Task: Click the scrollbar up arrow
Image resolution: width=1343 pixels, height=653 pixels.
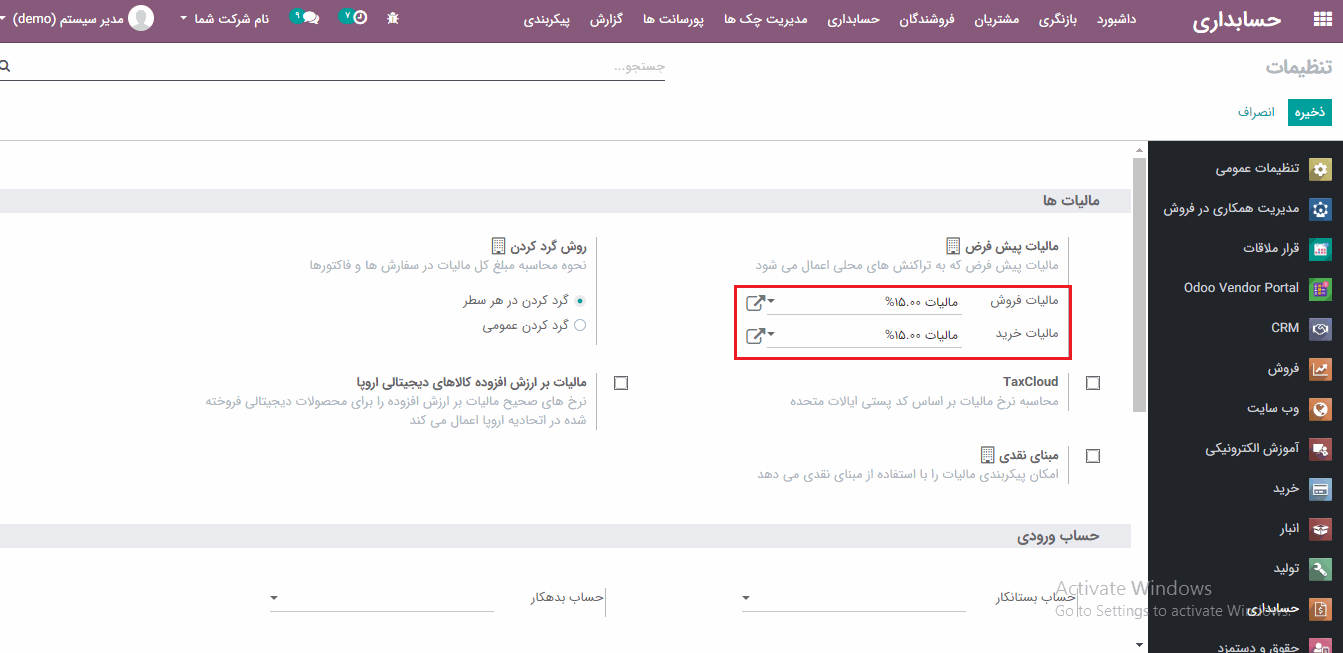Action: (1139, 150)
